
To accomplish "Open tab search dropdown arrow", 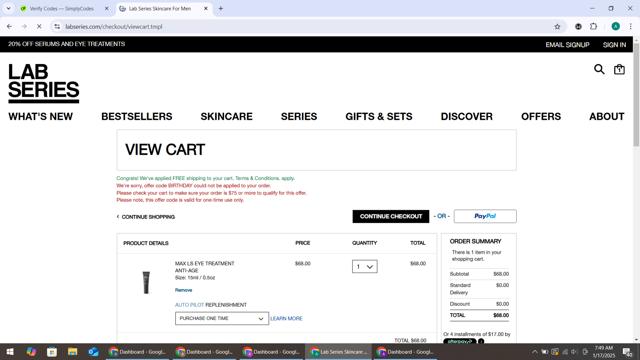I will click(9, 9).
